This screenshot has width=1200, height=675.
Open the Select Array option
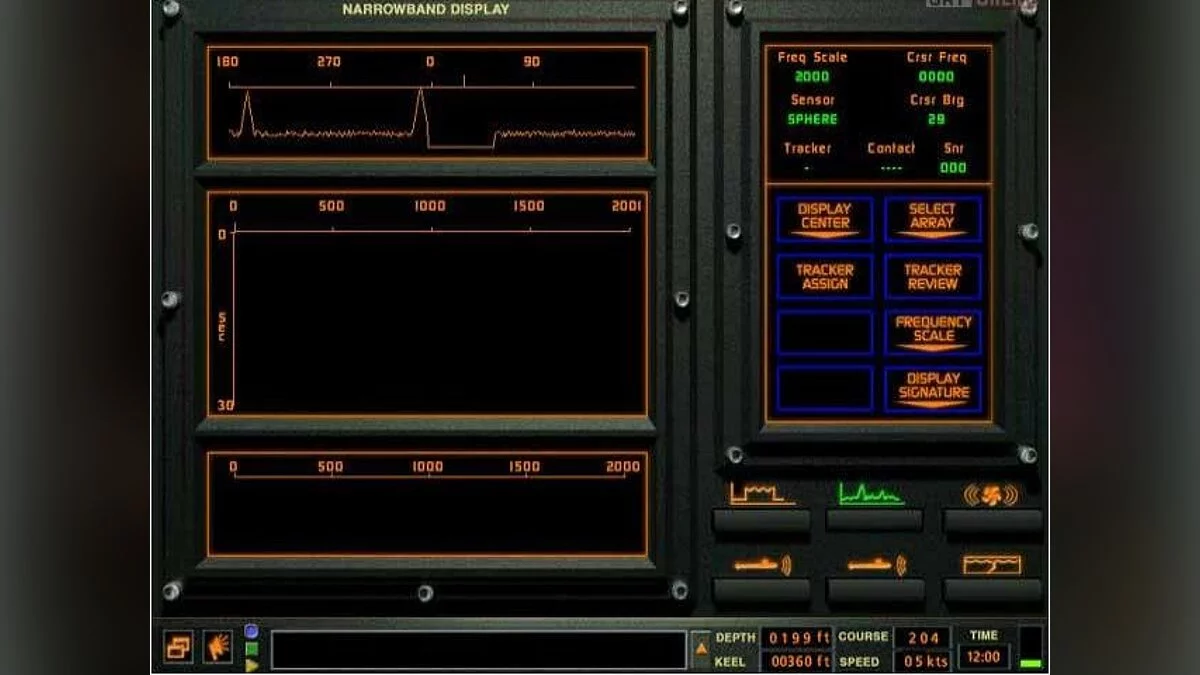(933, 219)
